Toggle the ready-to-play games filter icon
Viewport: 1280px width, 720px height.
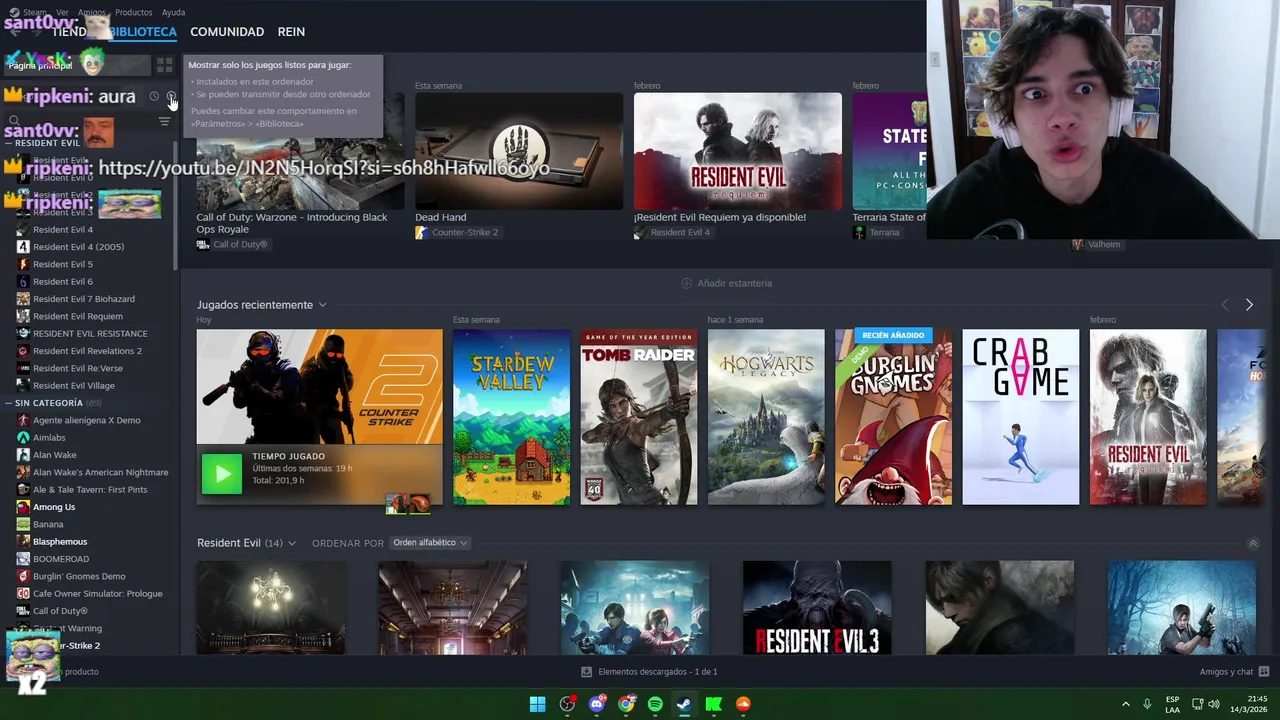pyautogui.click(x=171, y=97)
